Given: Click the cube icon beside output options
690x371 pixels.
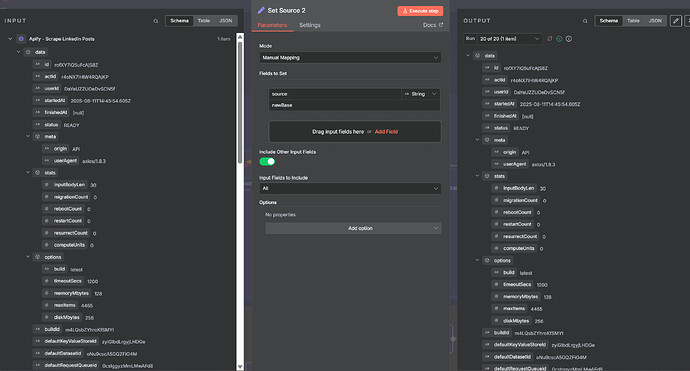Looking at the screenshot, I should [x=487, y=261].
